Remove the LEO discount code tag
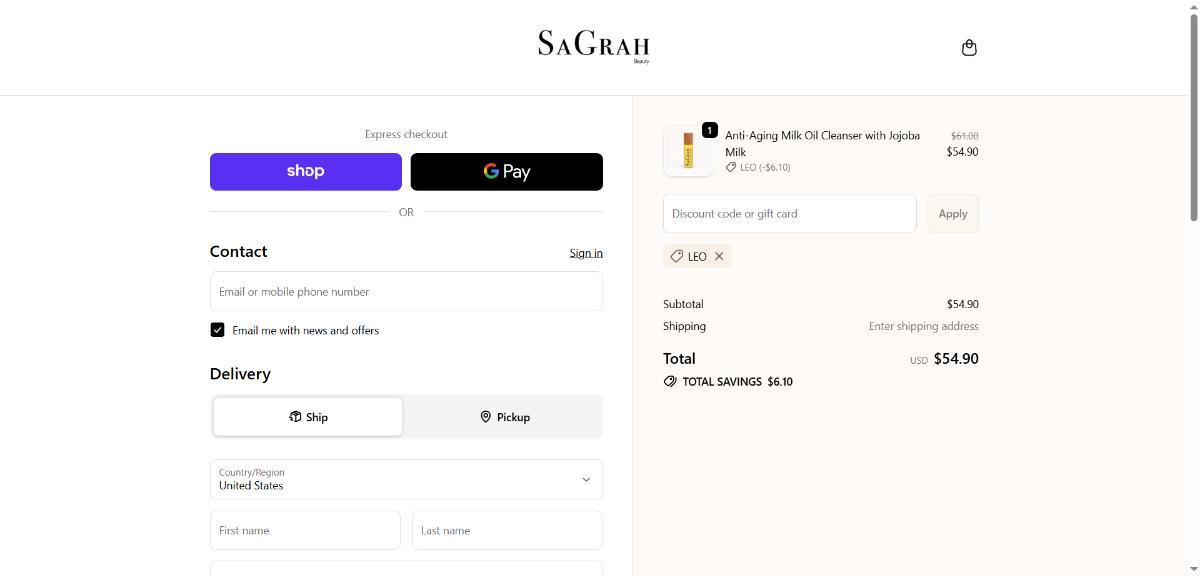Screen dimensions: 1200x576 click(719, 257)
